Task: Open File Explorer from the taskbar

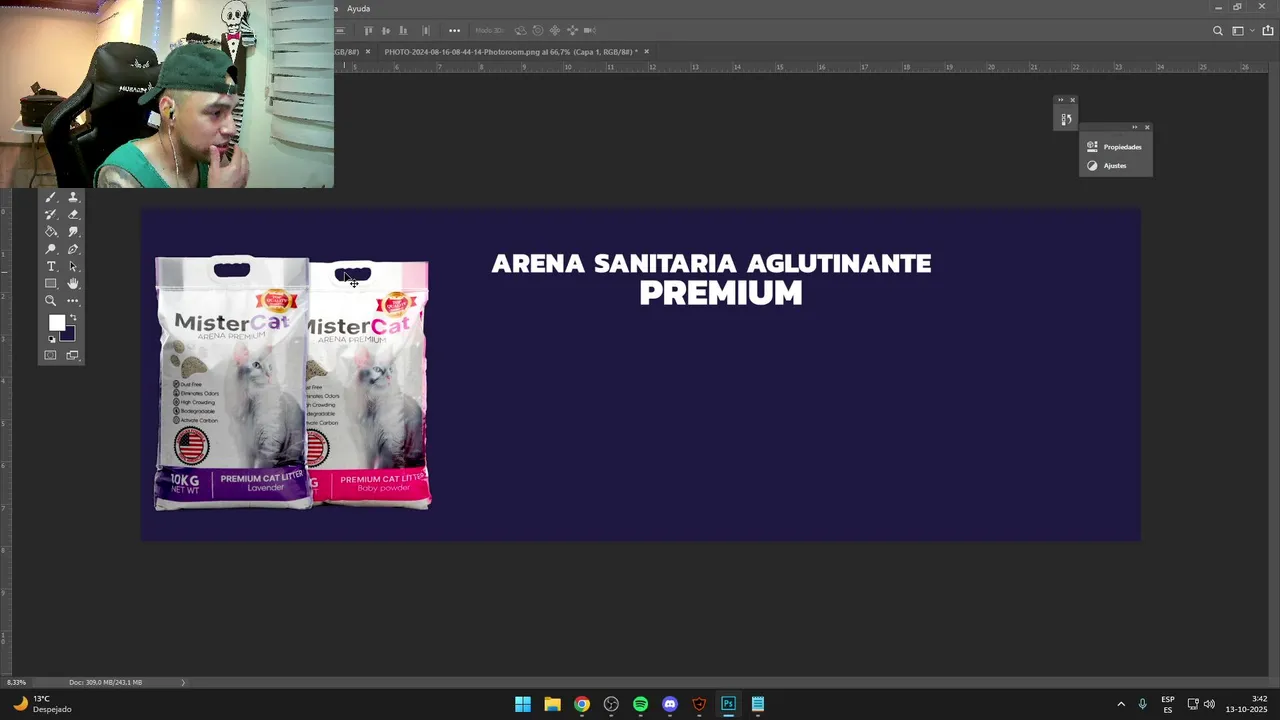Action: pyautogui.click(x=552, y=704)
